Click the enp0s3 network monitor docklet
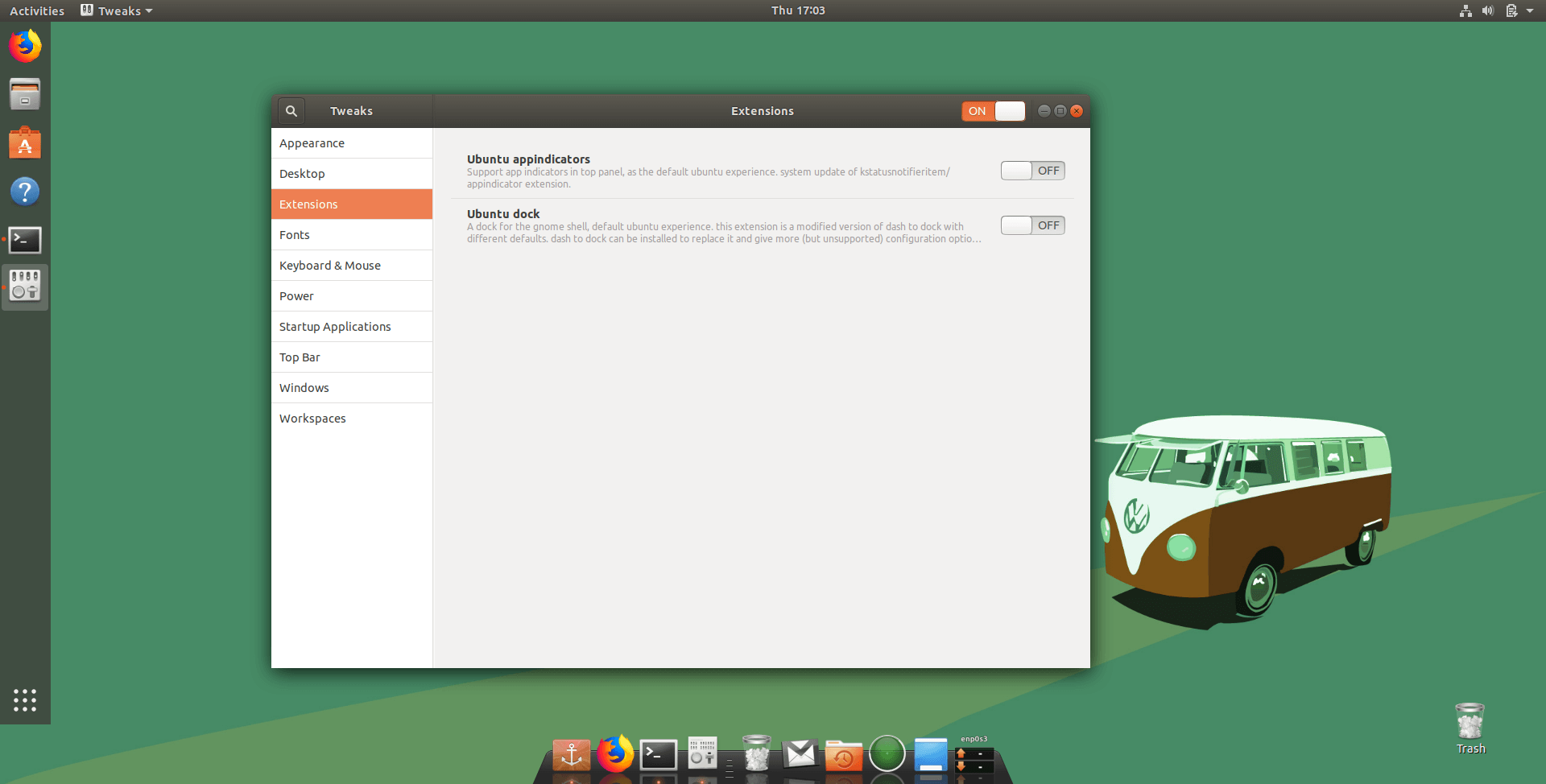 974,755
